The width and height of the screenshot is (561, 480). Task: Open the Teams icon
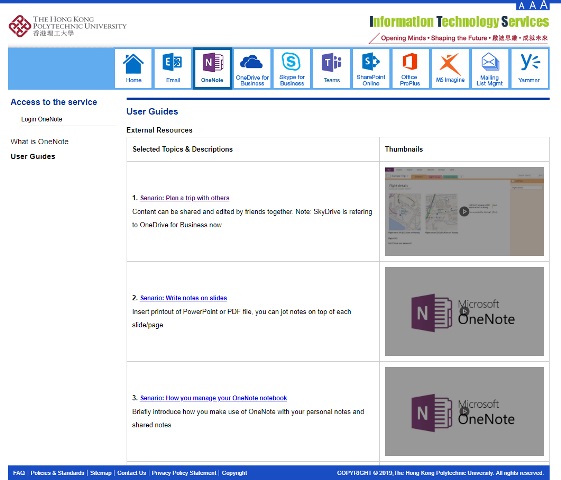[x=332, y=68]
